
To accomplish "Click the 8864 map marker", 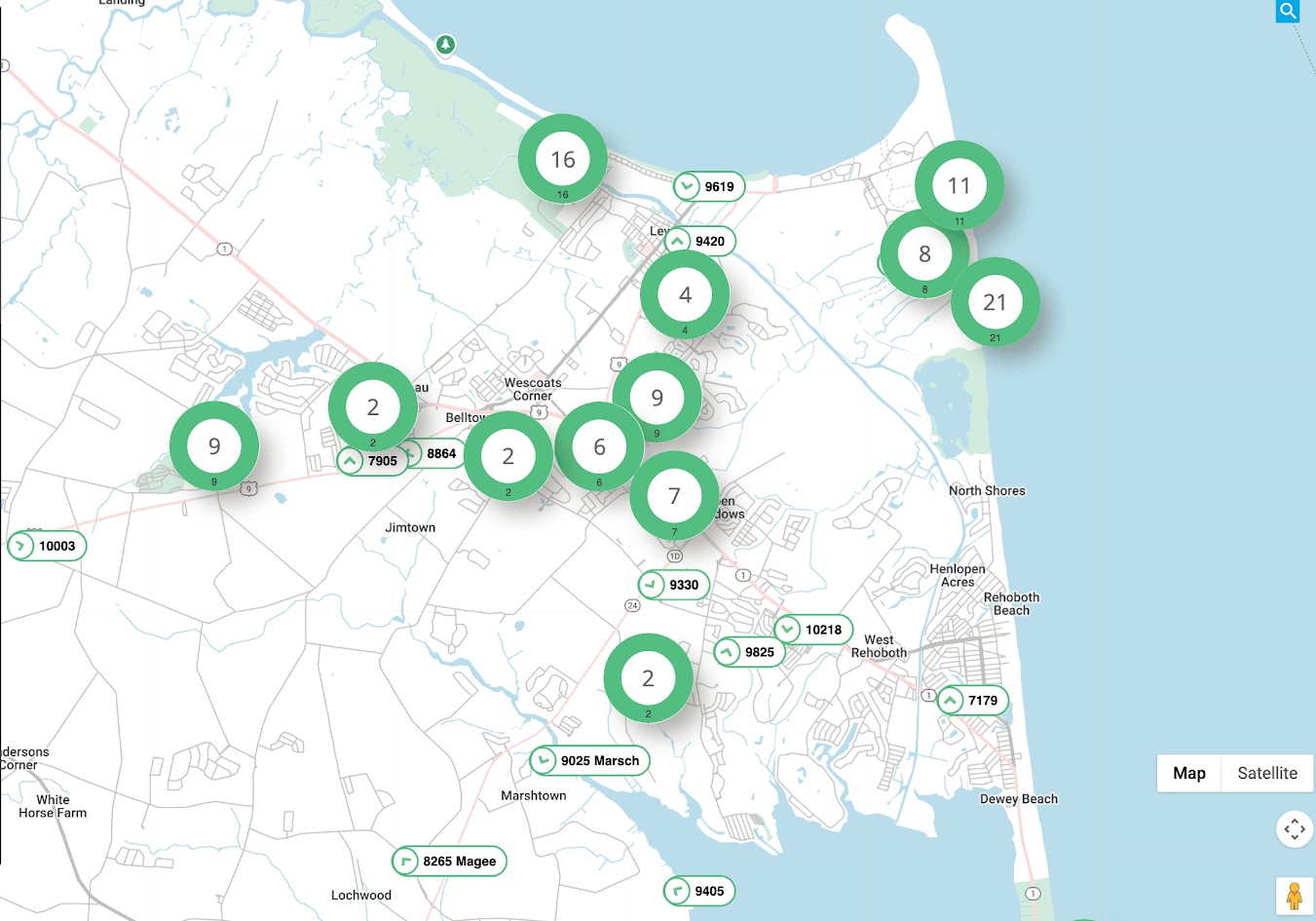I will [x=437, y=453].
